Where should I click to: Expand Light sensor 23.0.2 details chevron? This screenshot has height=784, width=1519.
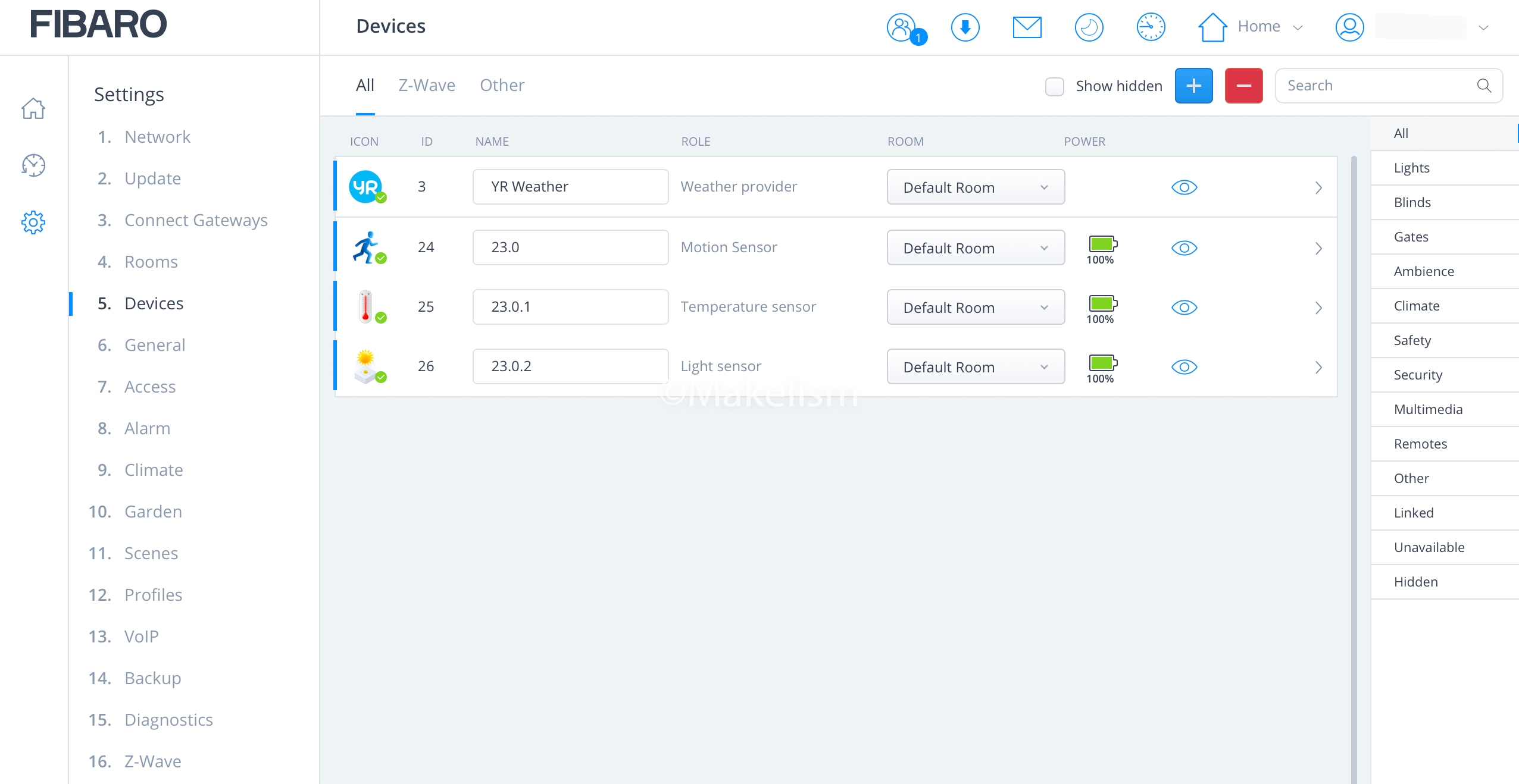(1318, 367)
